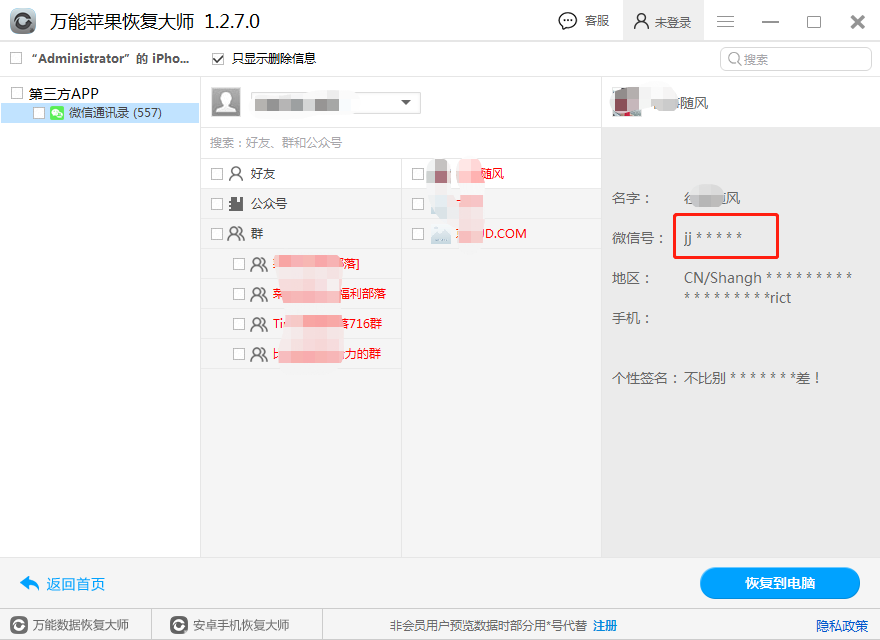Open the hamburger menu icon
Screen dimensions: 880x640
[x=725, y=21]
